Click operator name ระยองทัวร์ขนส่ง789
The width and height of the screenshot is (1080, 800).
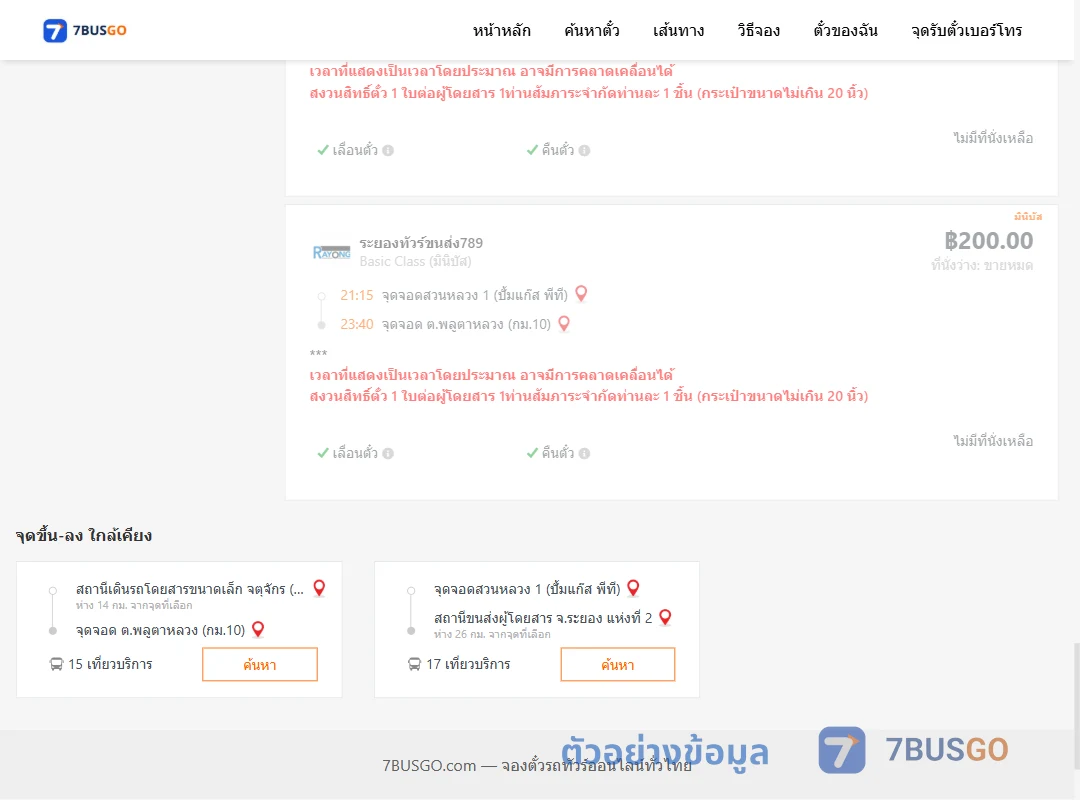pos(421,243)
